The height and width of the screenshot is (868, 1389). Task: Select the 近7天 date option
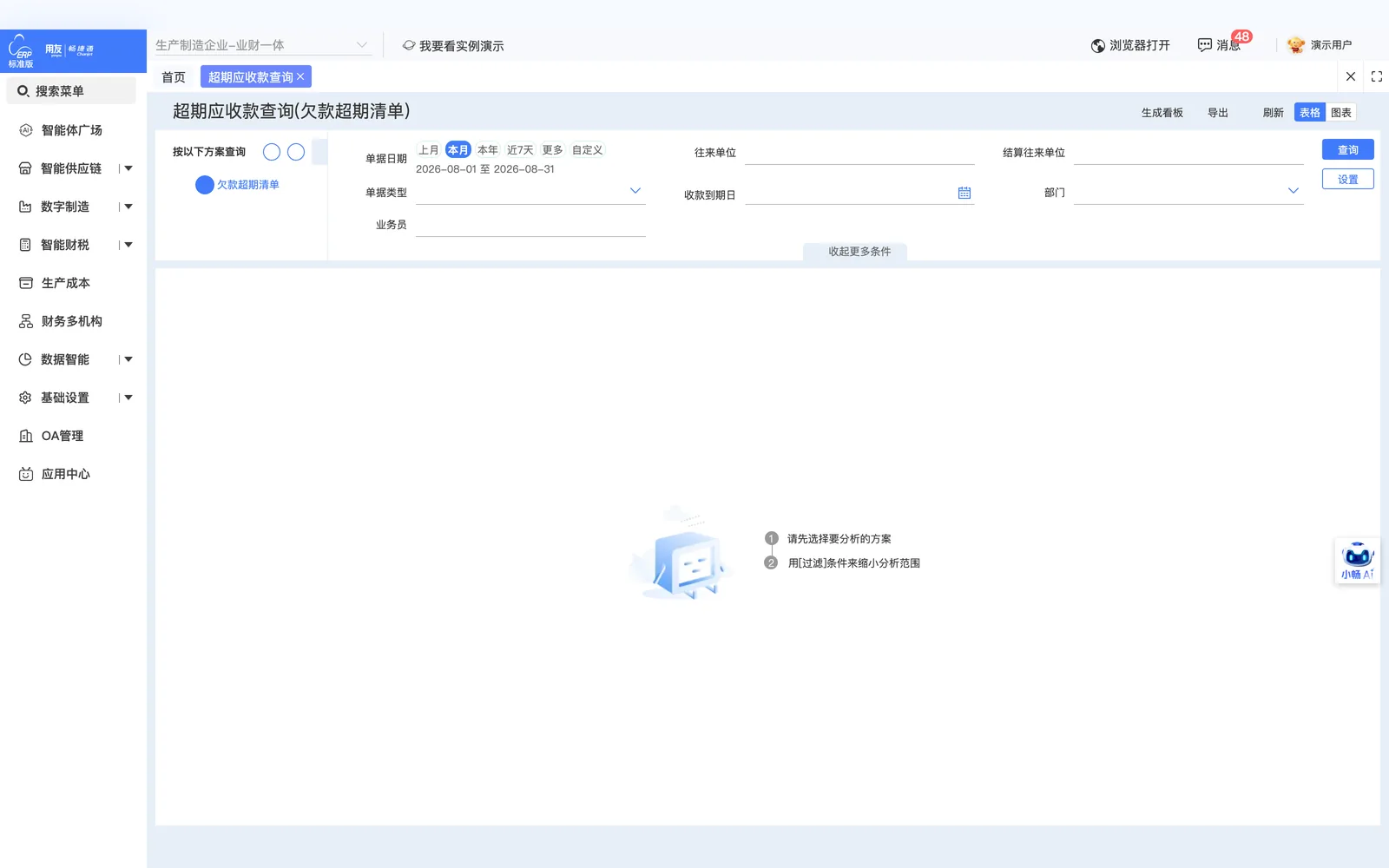click(x=520, y=150)
